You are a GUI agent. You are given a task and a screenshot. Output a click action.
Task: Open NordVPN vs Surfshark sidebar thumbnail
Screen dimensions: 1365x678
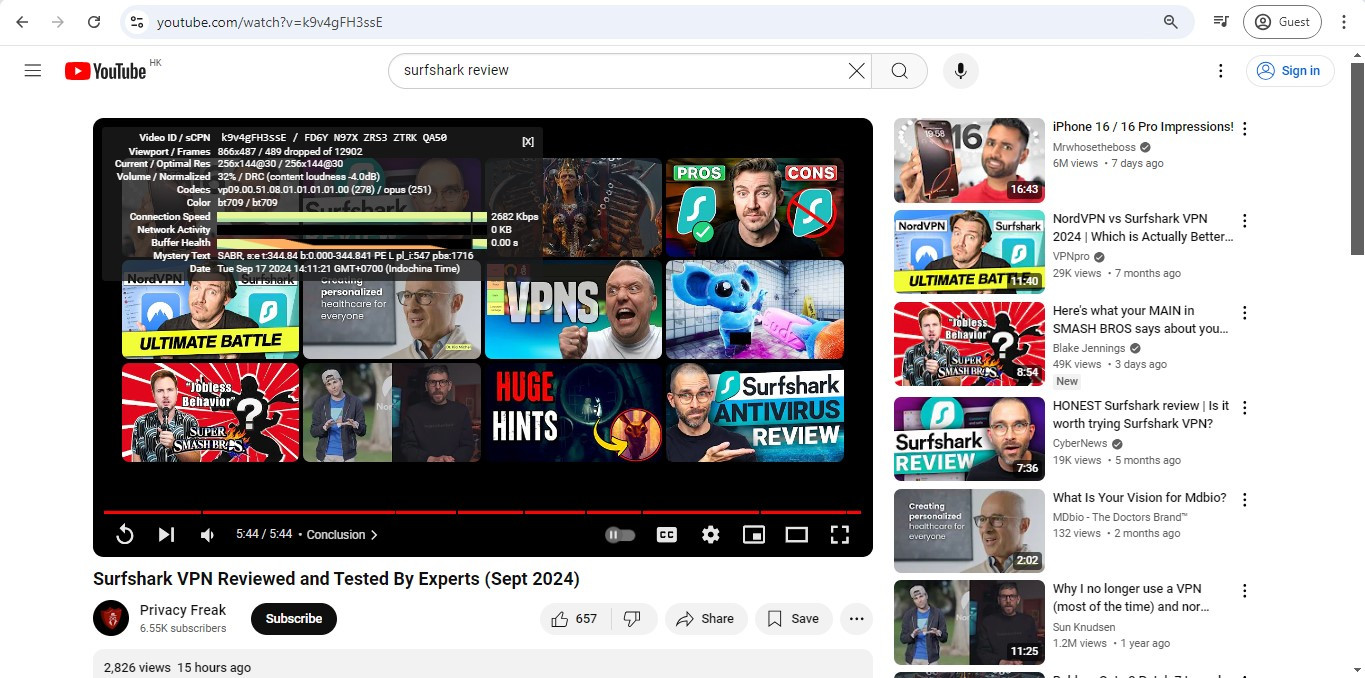click(x=969, y=252)
